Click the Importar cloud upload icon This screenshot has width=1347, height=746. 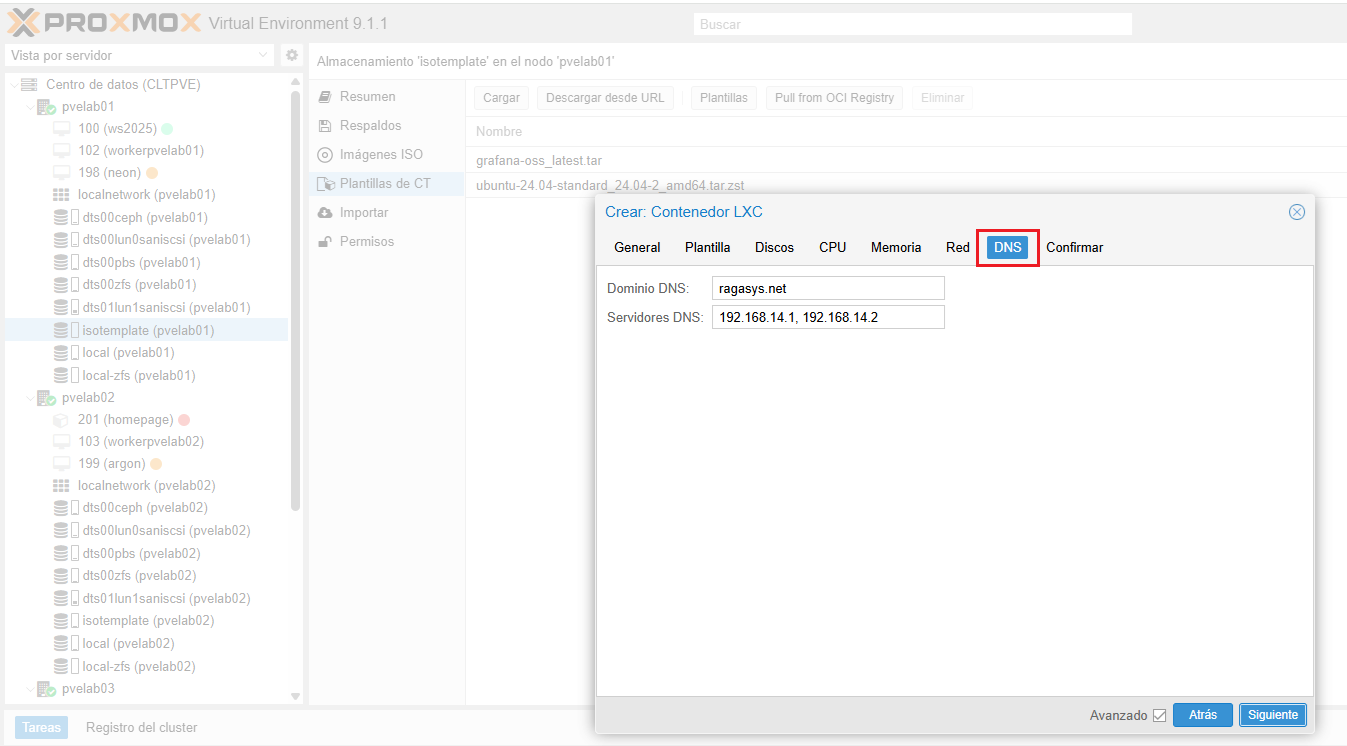(x=324, y=213)
